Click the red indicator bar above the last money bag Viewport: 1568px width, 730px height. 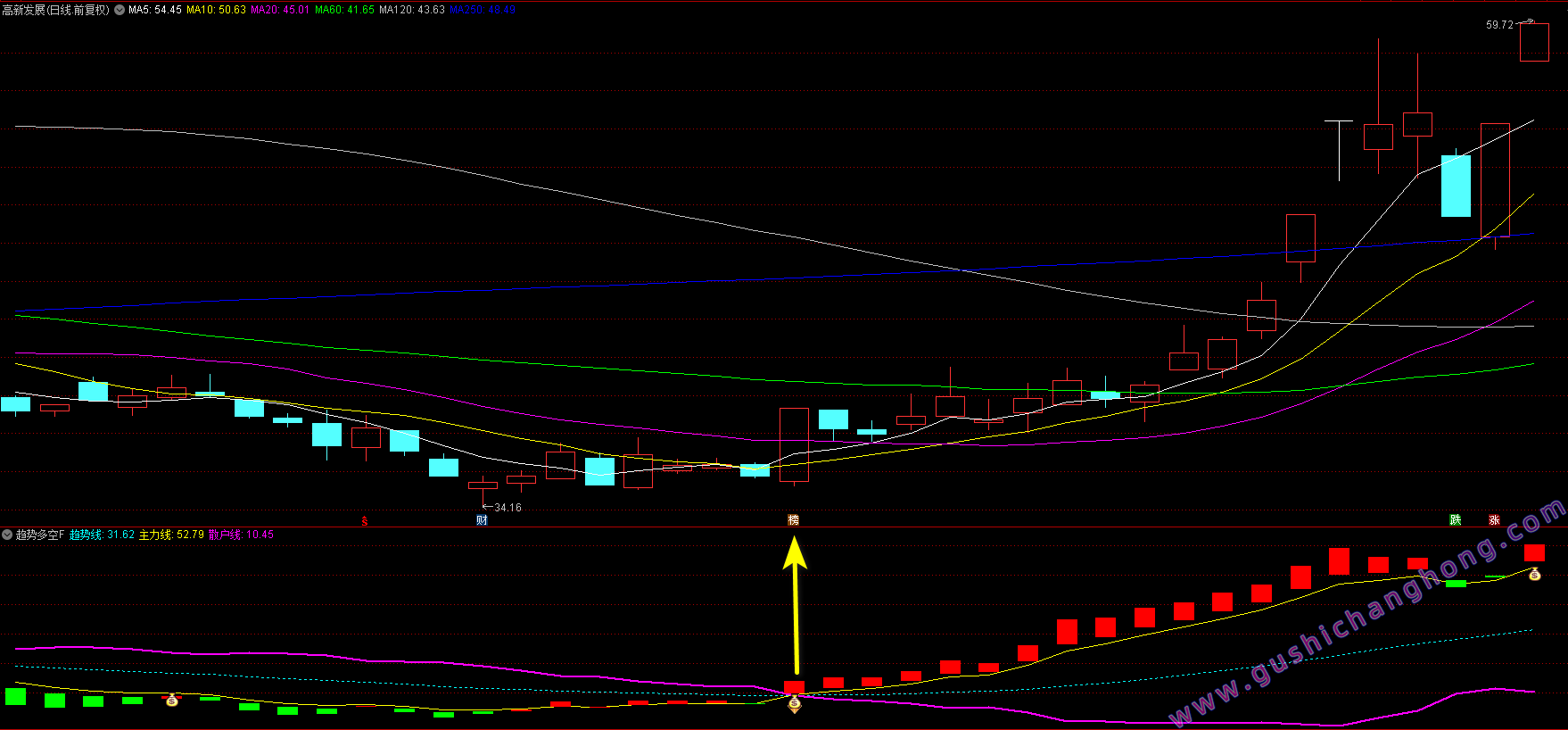(x=1534, y=552)
